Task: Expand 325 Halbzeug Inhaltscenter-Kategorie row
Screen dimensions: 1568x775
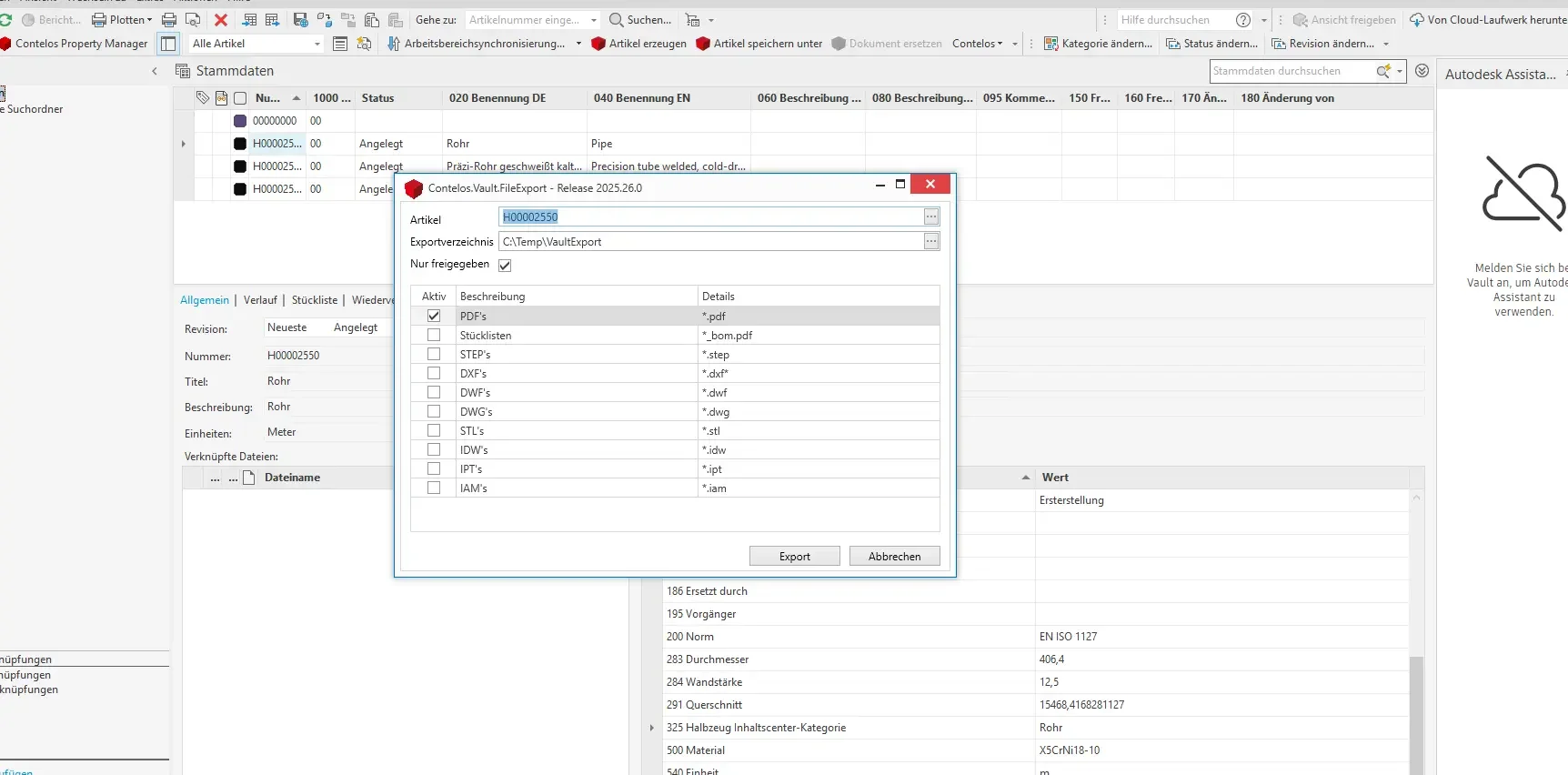Action: [x=652, y=727]
